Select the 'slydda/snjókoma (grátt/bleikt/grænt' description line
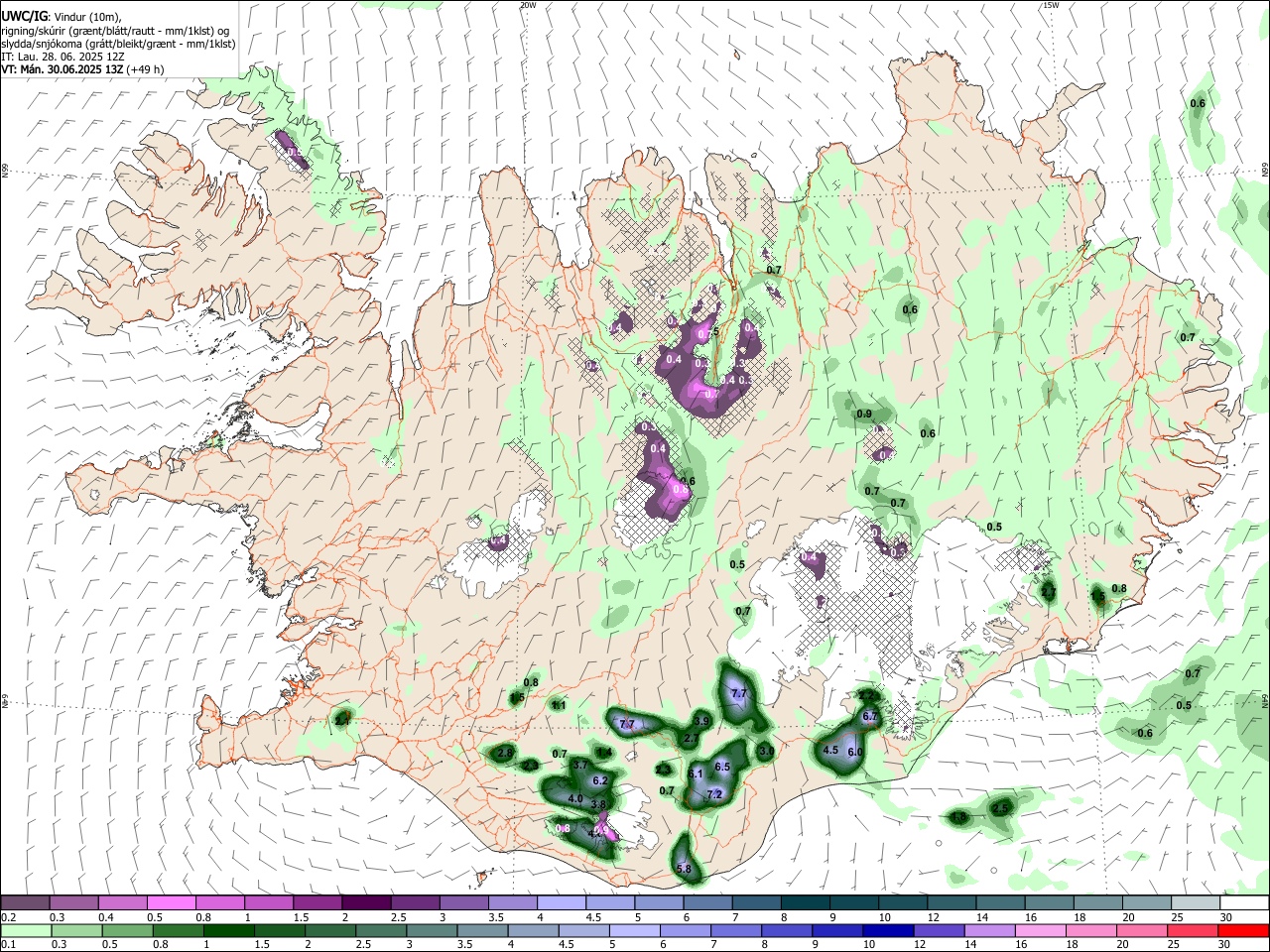This screenshot has width=1270, height=952. (x=118, y=44)
